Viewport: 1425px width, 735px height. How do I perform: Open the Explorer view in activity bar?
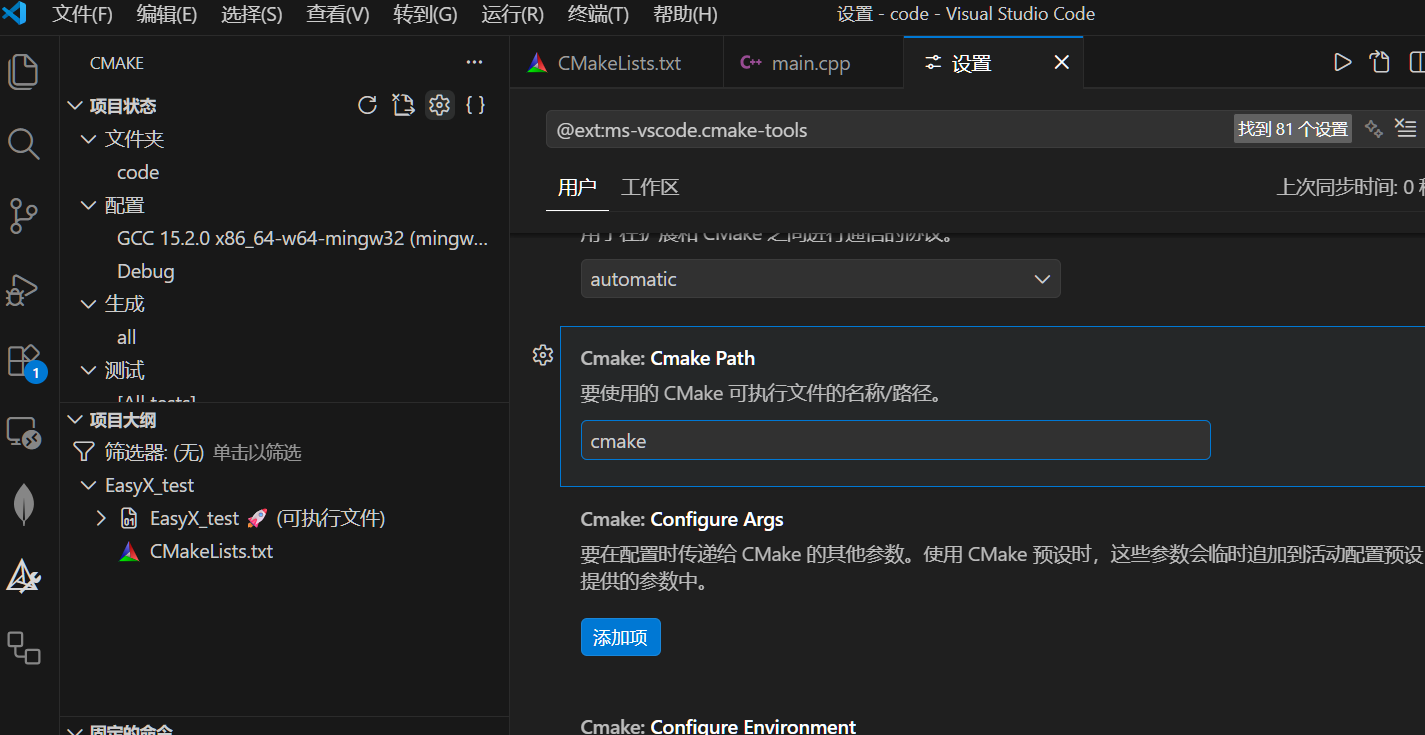point(23,71)
